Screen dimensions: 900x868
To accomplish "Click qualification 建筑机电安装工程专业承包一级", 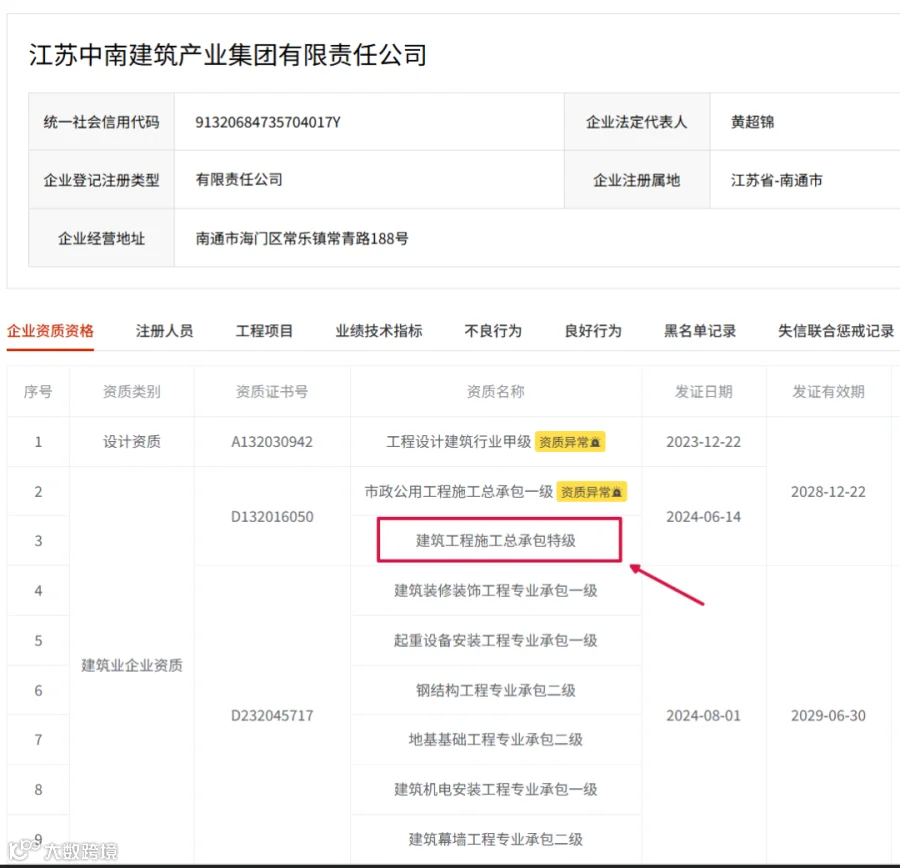I will (x=496, y=789).
